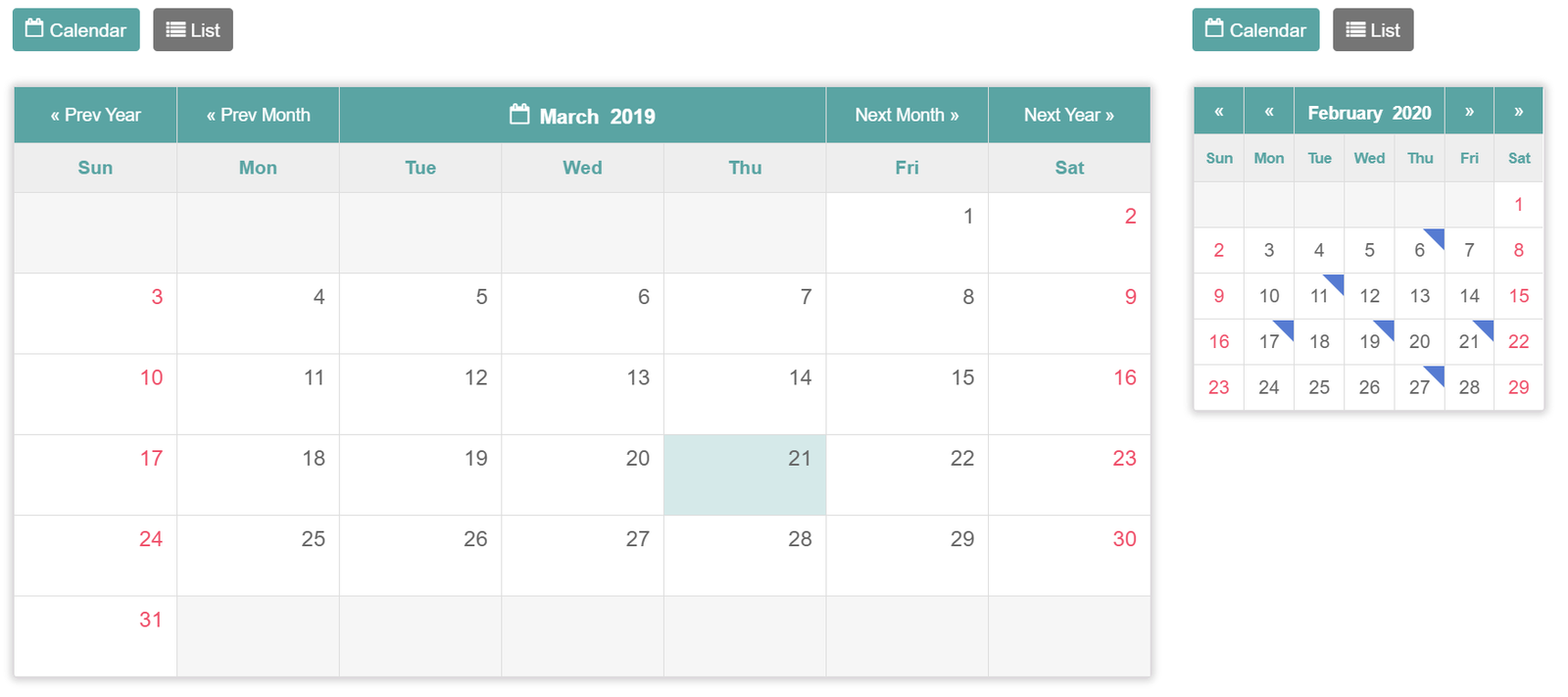This screenshot has height=697, width=1568.
Task: Select highlighted March 21 cell
Action: click(x=745, y=474)
